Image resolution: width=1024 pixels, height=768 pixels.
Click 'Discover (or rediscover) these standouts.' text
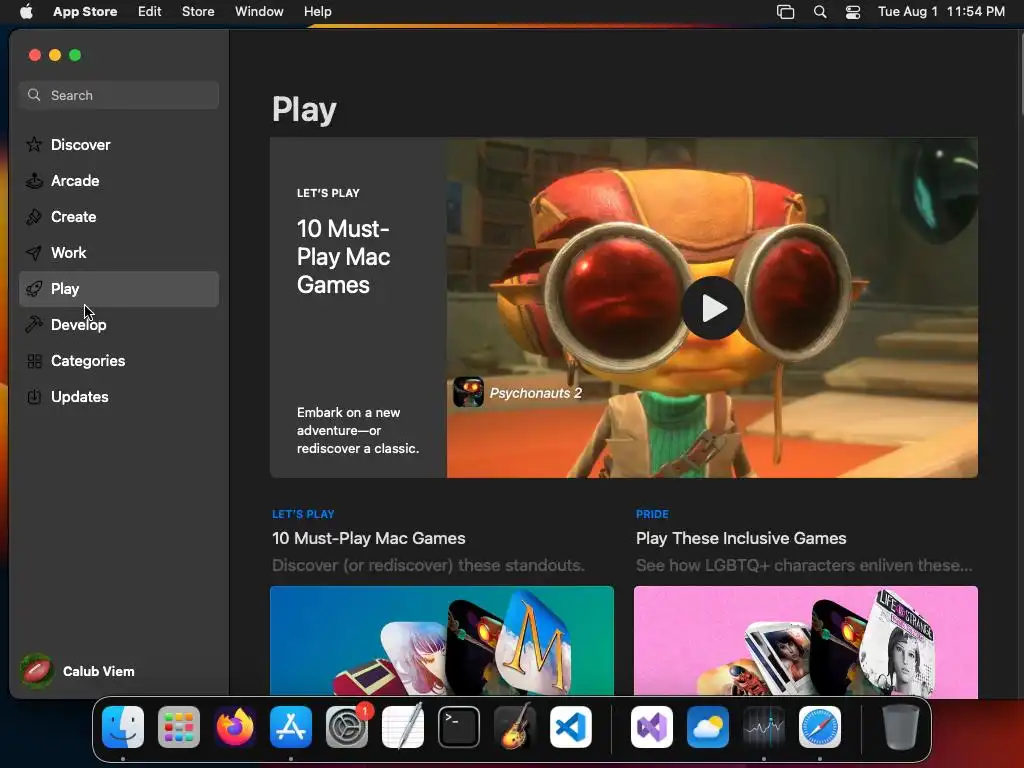click(x=428, y=565)
